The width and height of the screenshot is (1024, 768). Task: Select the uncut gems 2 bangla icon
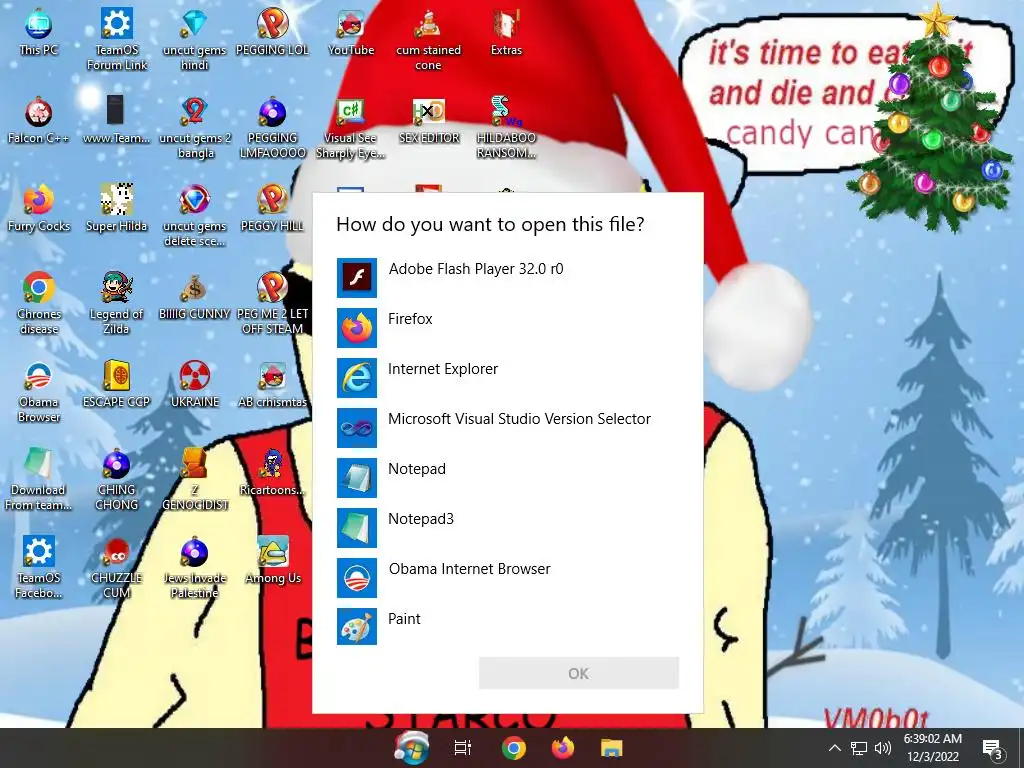[x=195, y=127]
